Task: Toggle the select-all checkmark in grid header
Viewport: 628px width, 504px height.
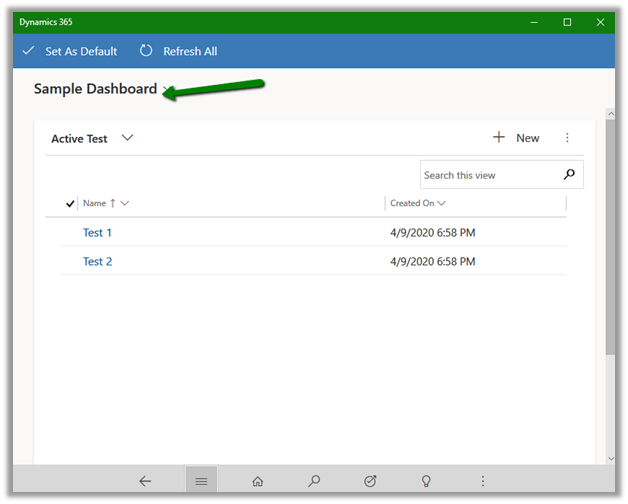Action: pyautogui.click(x=70, y=204)
